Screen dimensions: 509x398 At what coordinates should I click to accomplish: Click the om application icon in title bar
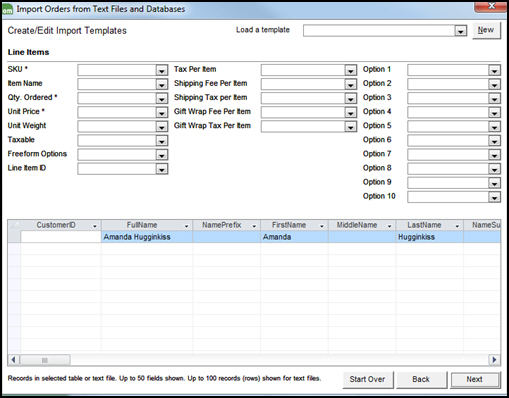[x=7, y=10]
